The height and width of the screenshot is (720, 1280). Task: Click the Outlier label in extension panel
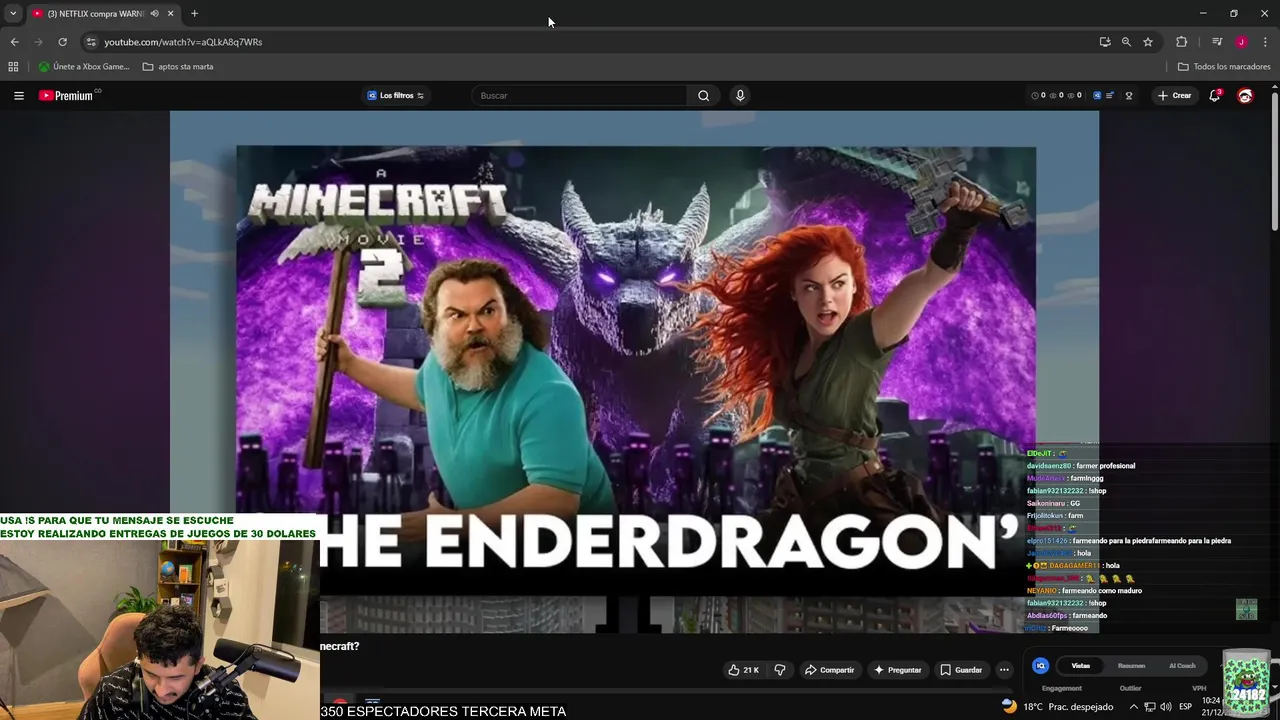pos(1130,688)
